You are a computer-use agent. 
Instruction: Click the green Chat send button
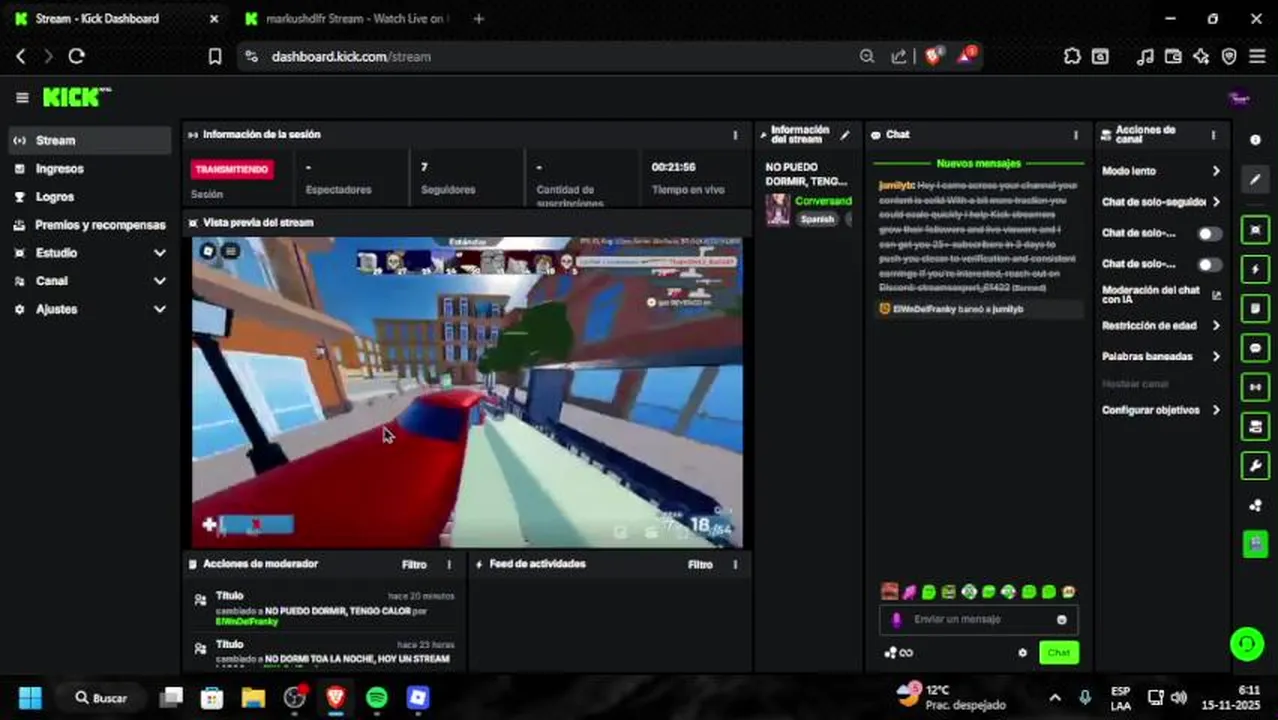(1058, 653)
